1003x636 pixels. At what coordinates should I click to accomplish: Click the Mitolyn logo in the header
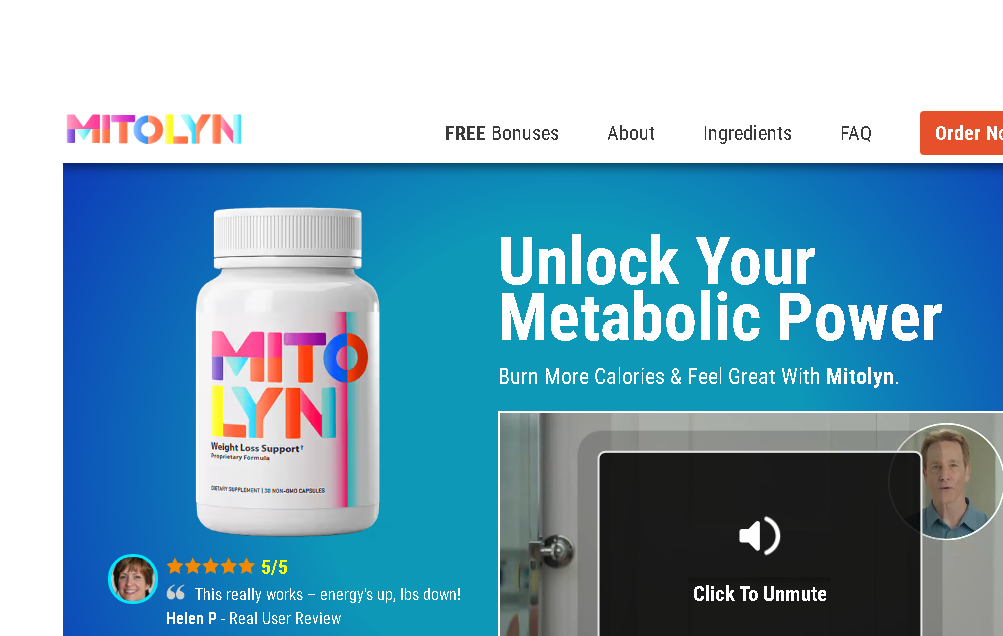[154, 129]
